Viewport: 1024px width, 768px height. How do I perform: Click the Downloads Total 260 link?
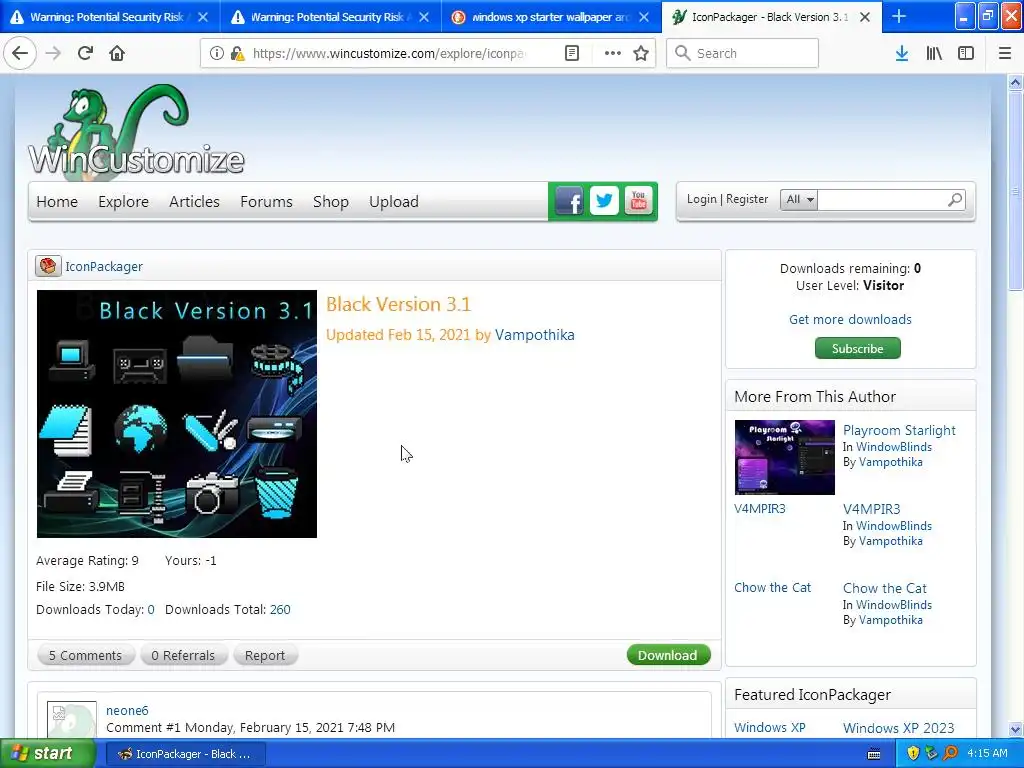(280, 609)
